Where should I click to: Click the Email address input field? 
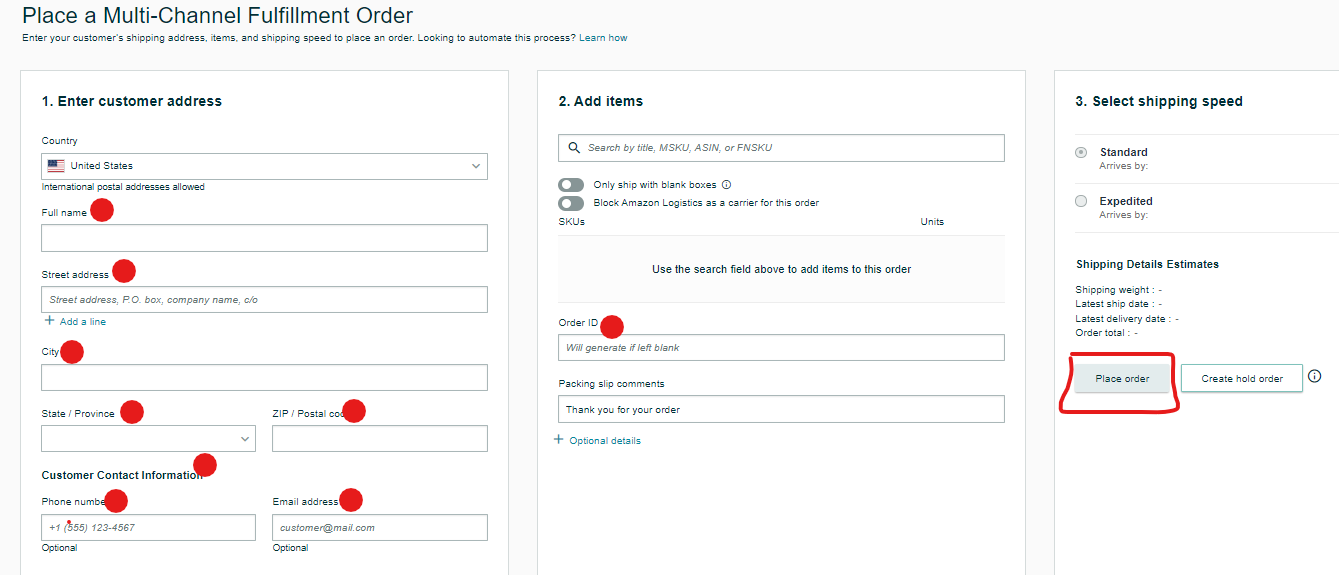[x=380, y=528]
